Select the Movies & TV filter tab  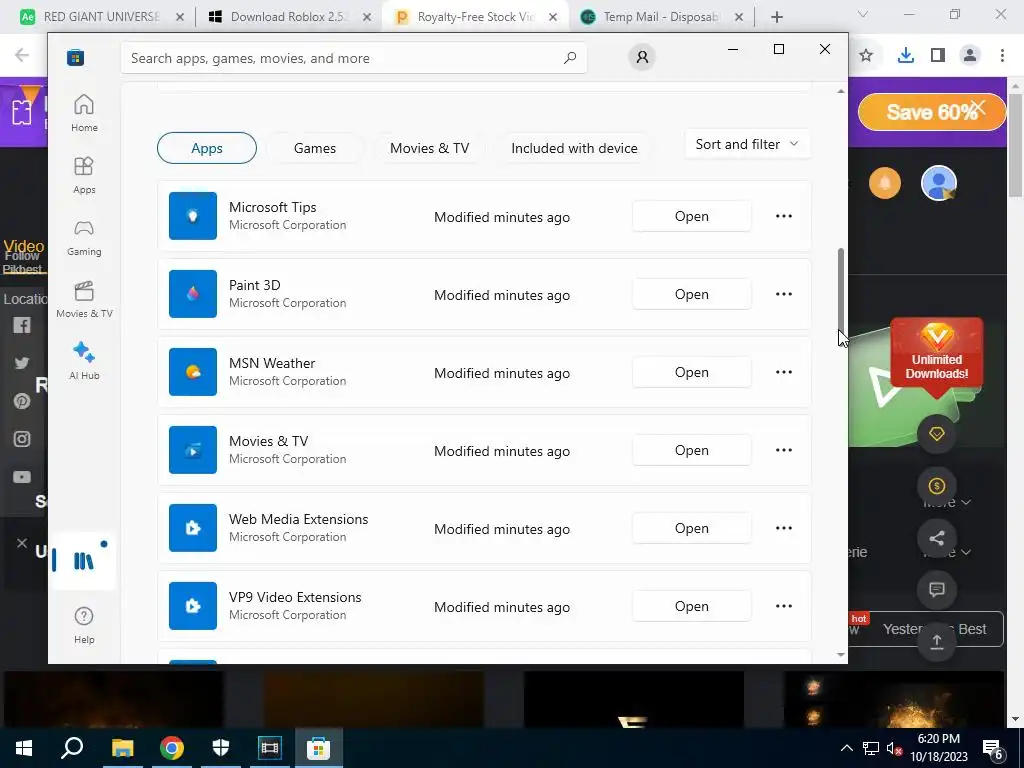(430, 148)
